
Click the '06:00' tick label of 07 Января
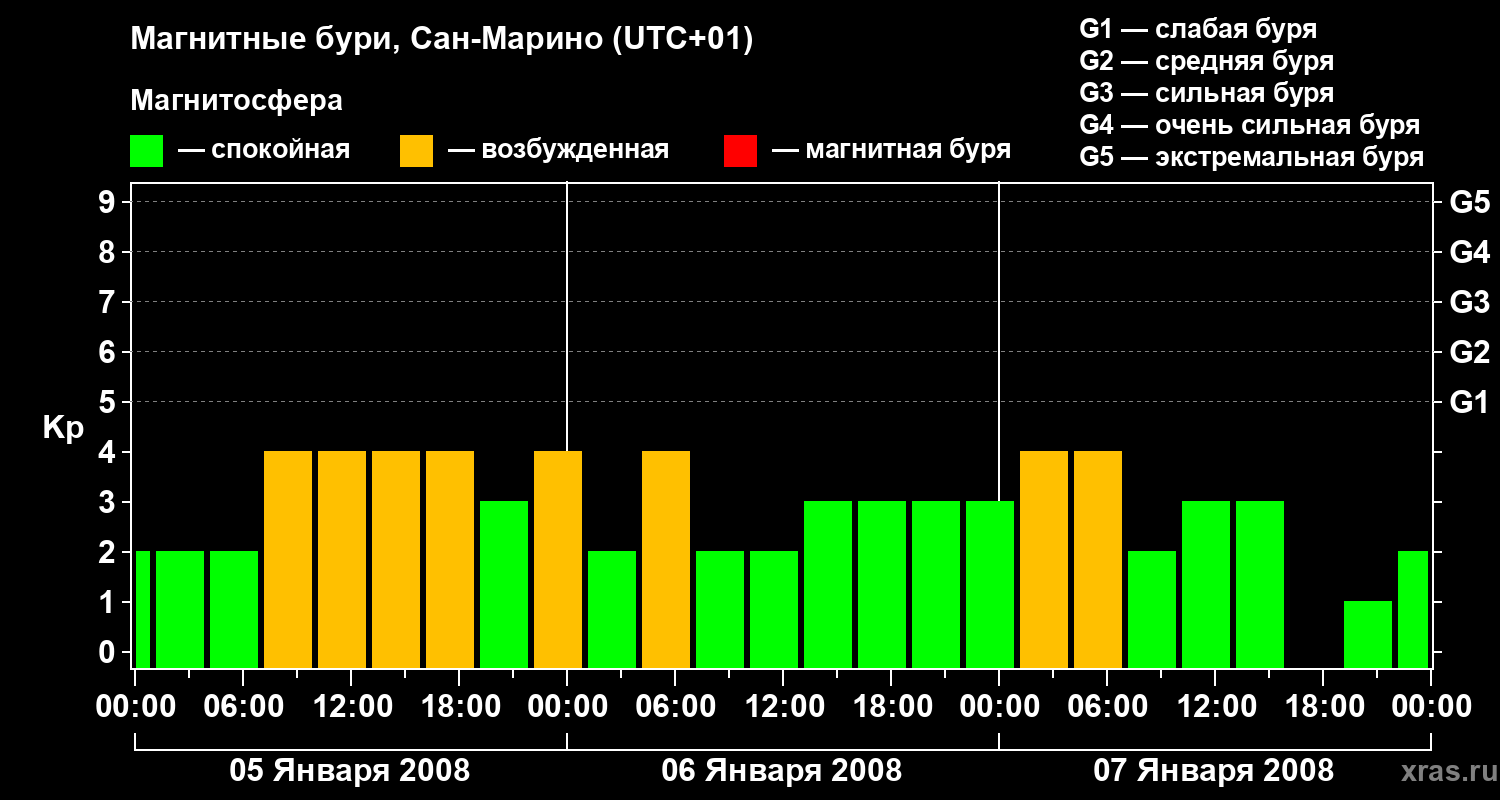pyautogui.click(x=1107, y=707)
